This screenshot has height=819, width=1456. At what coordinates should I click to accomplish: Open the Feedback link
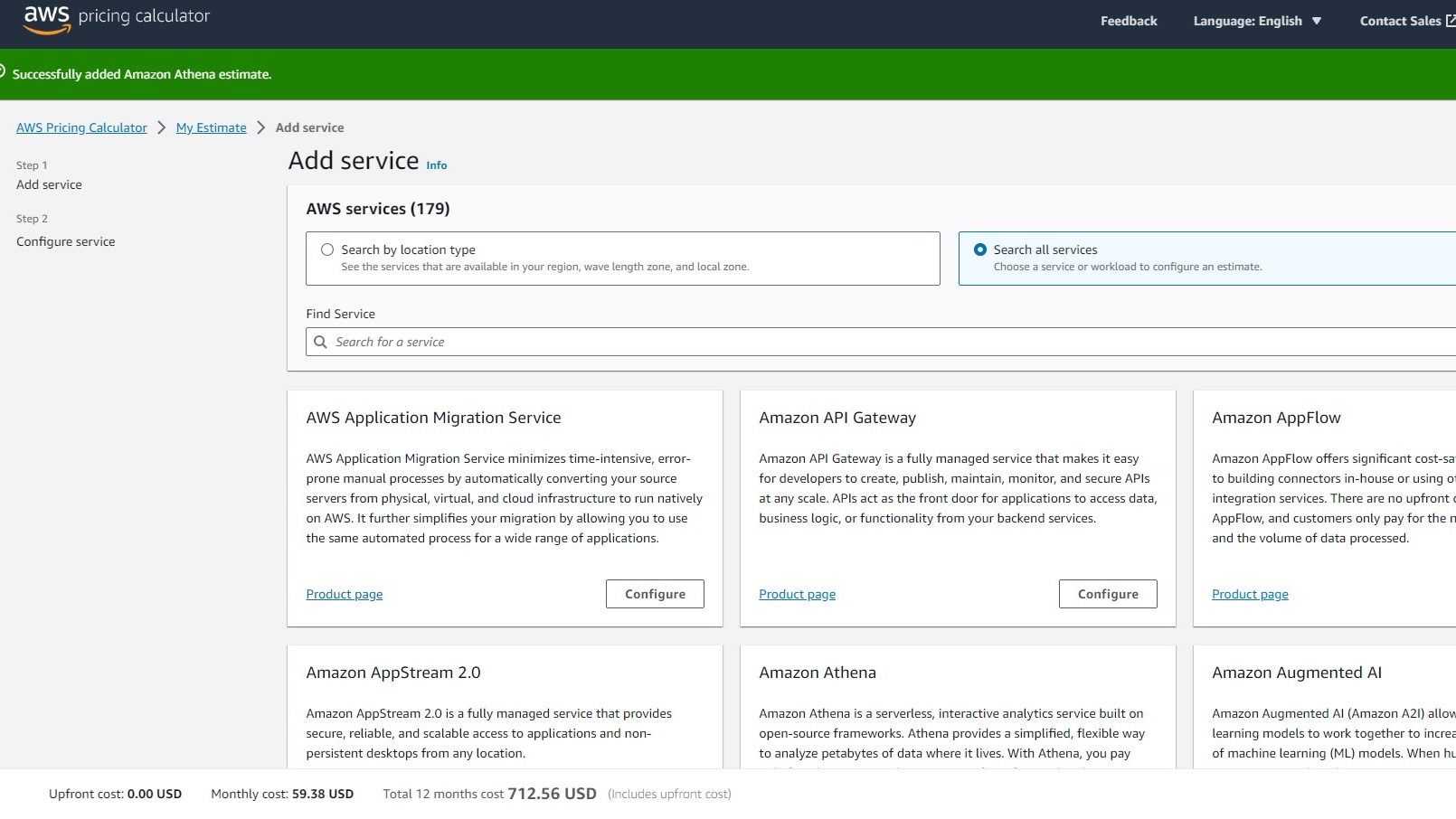[1127, 20]
